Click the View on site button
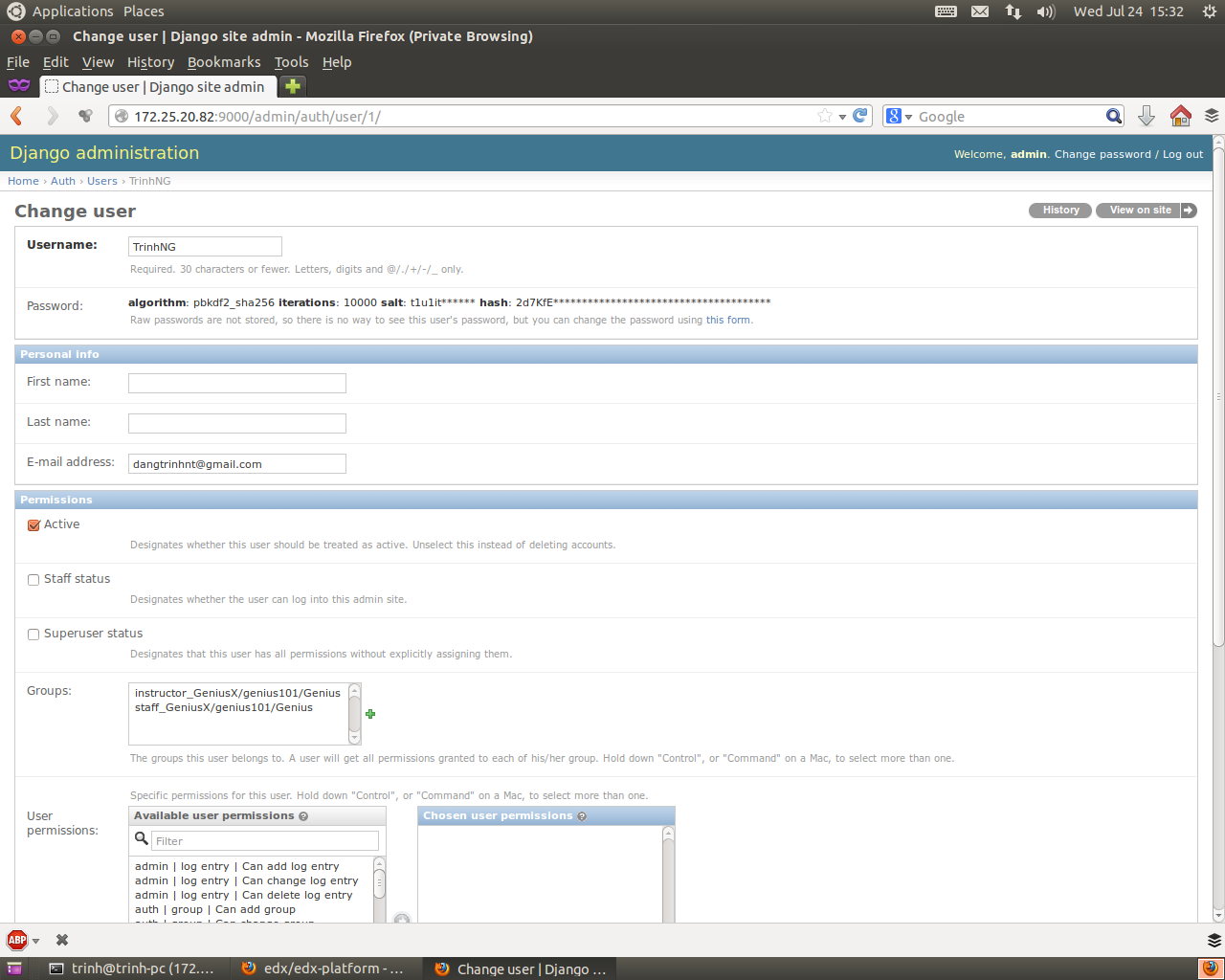The width and height of the screenshot is (1225, 980). (1147, 211)
